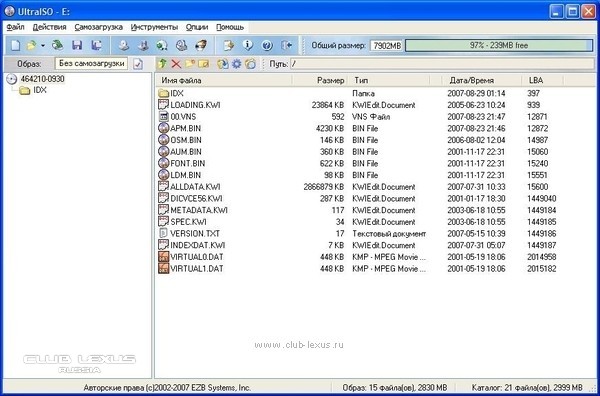The height and width of the screenshot is (396, 600).
Task: Go up one level with green arrow
Action: coord(162,64)
